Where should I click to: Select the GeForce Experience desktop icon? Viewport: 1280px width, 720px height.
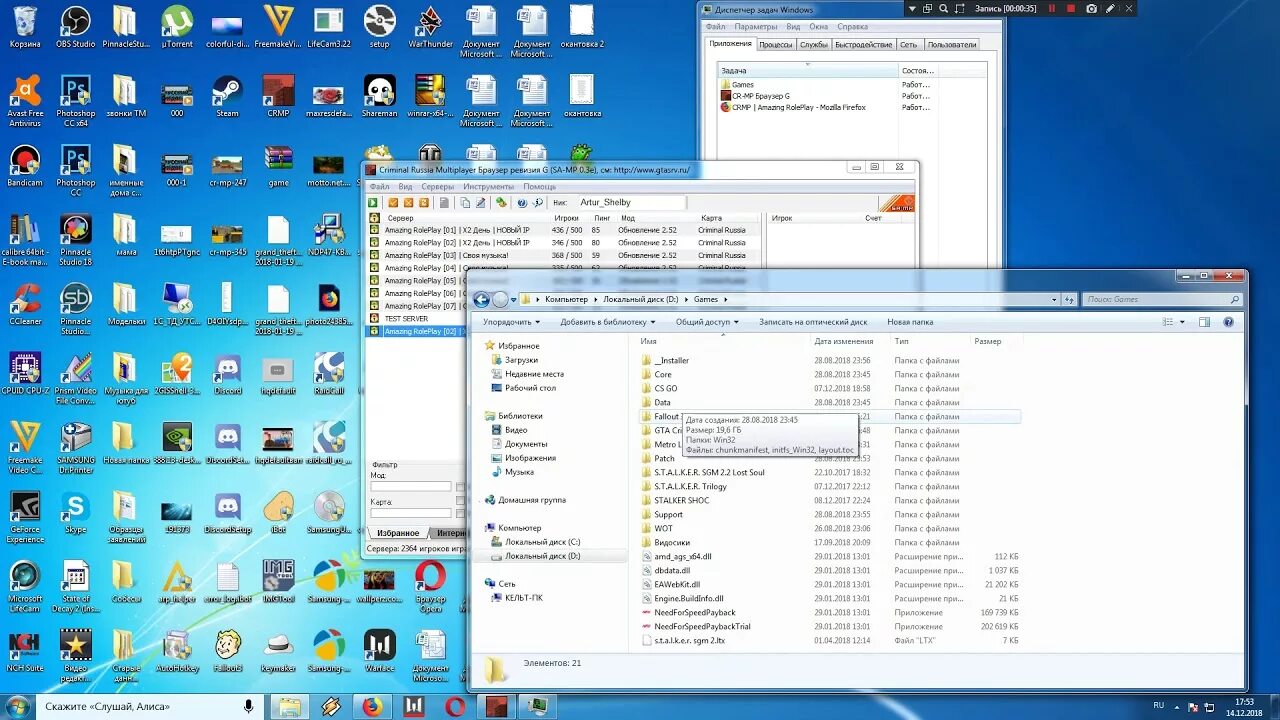click(x=25, y=517)
